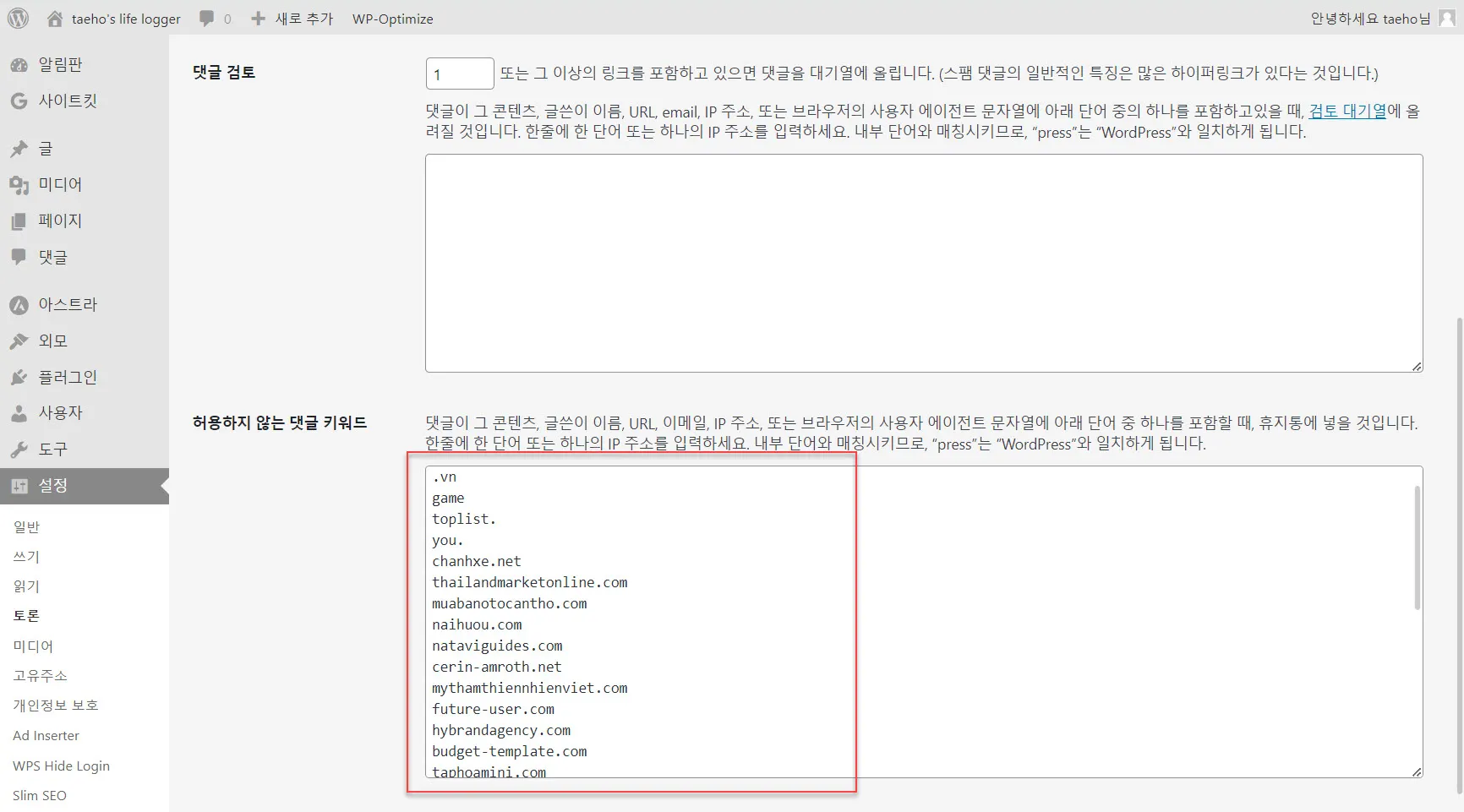
Task: Click the thailandmarketonline.com line
Action: (x=530, y=583)
